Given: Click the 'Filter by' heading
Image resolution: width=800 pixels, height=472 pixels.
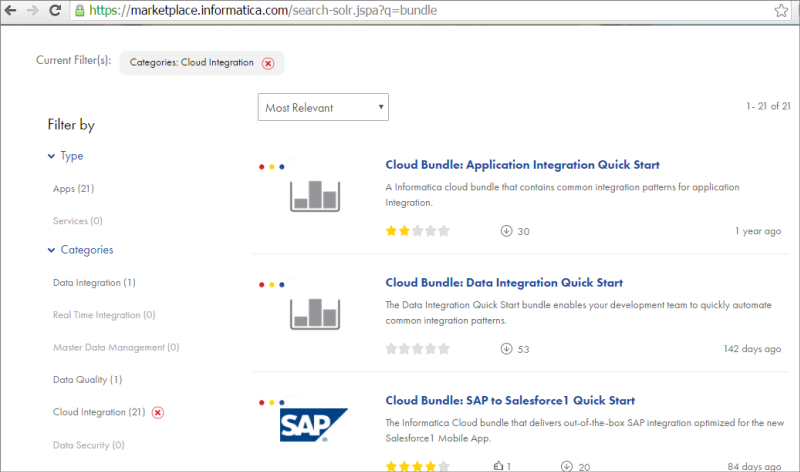Looking at the screenshot, I should (71, 125).
